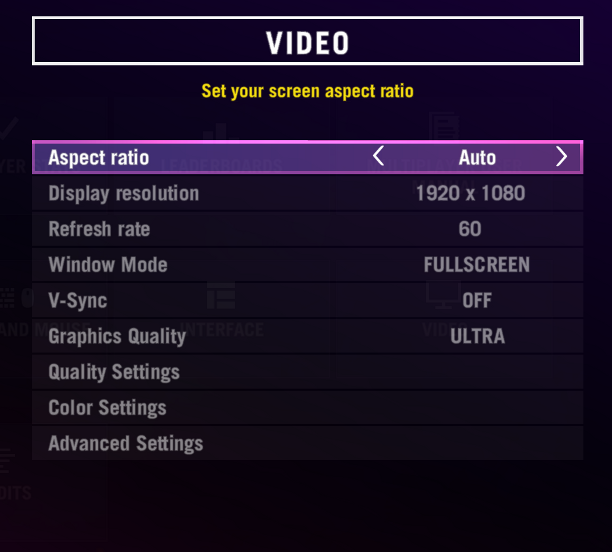612x552 pixels.
Task: Click the dimmed Interface icon in background
Action: click(221, 295)
